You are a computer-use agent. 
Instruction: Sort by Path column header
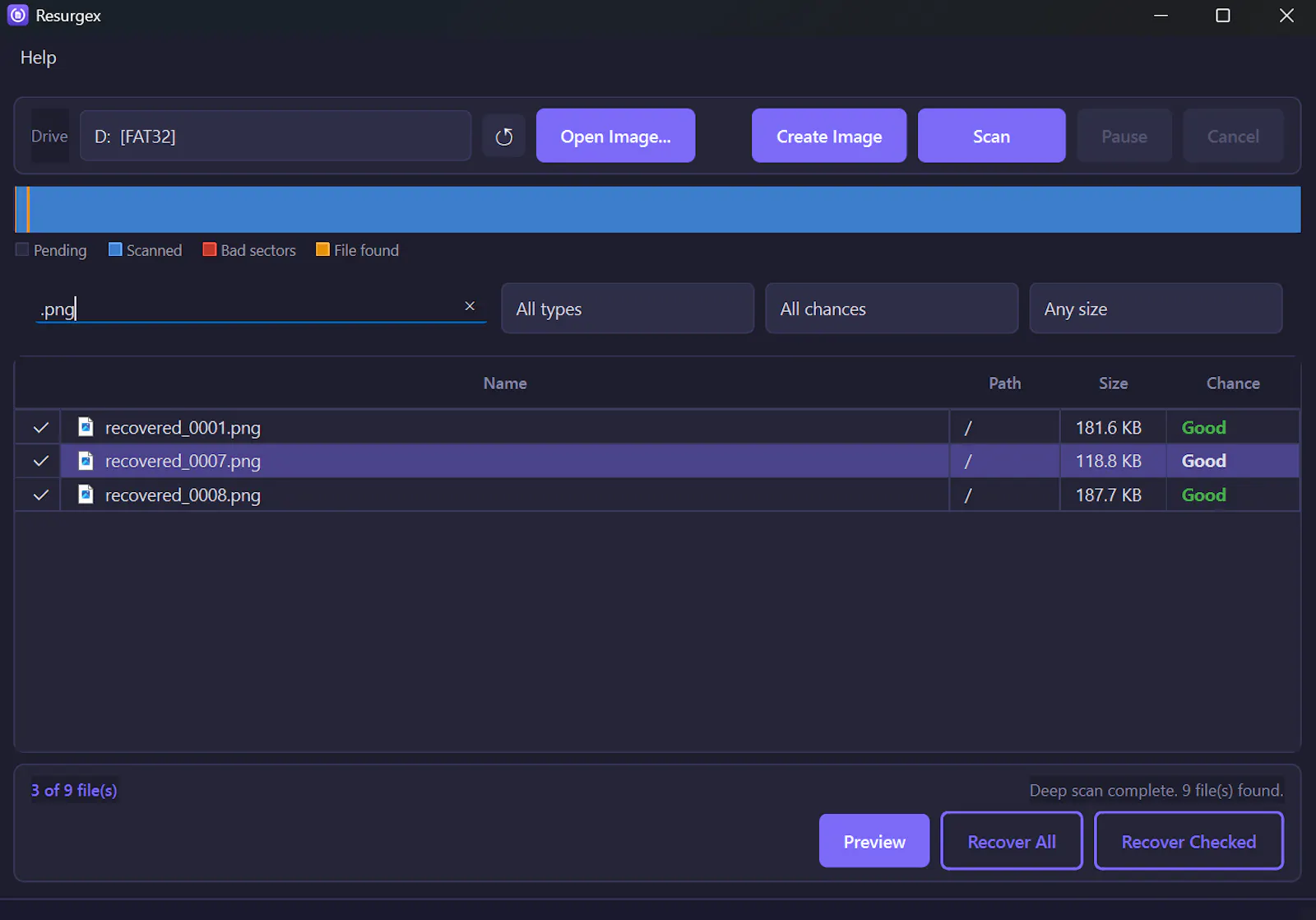click(1004, 383)
